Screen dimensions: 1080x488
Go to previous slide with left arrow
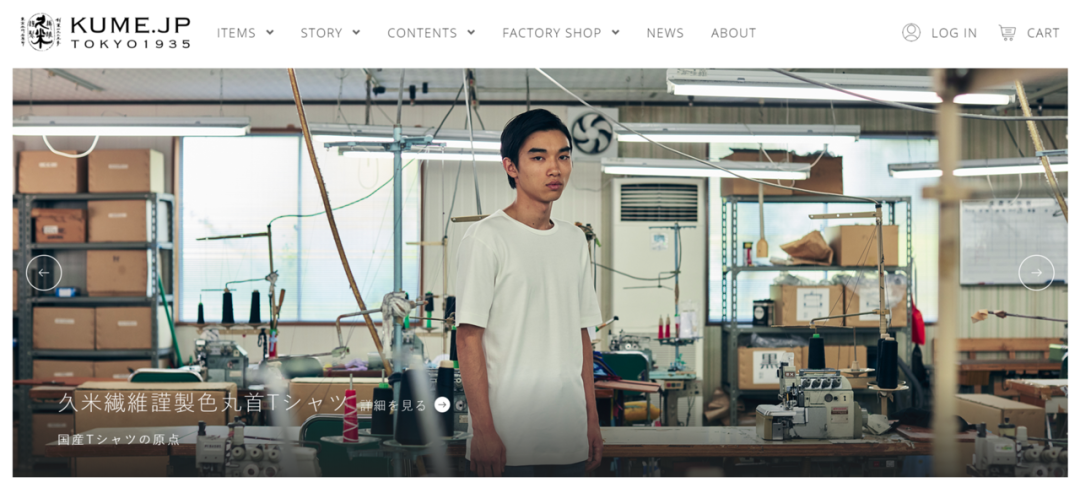coord(44,273)
